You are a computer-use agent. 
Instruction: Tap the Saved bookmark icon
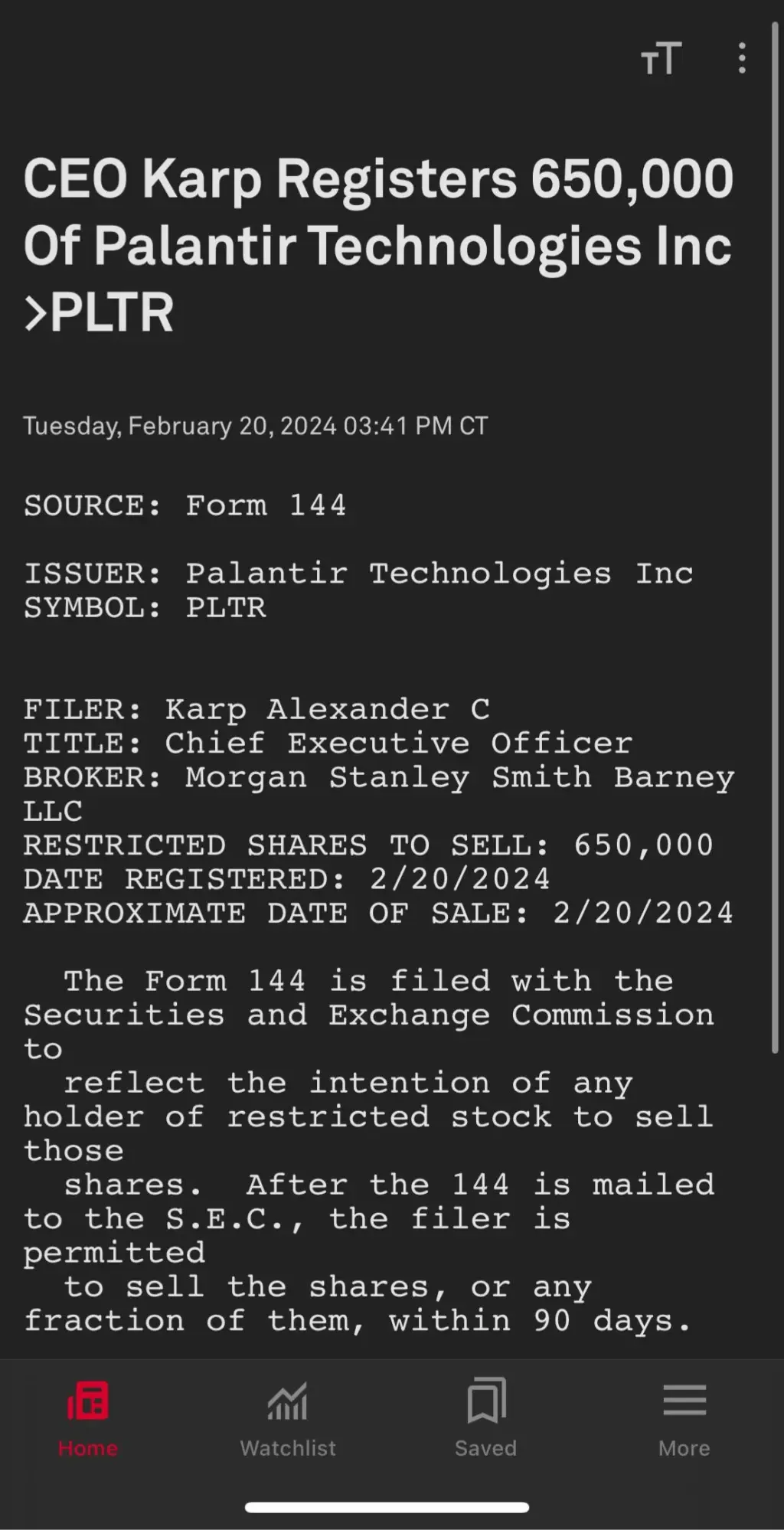486,1400
